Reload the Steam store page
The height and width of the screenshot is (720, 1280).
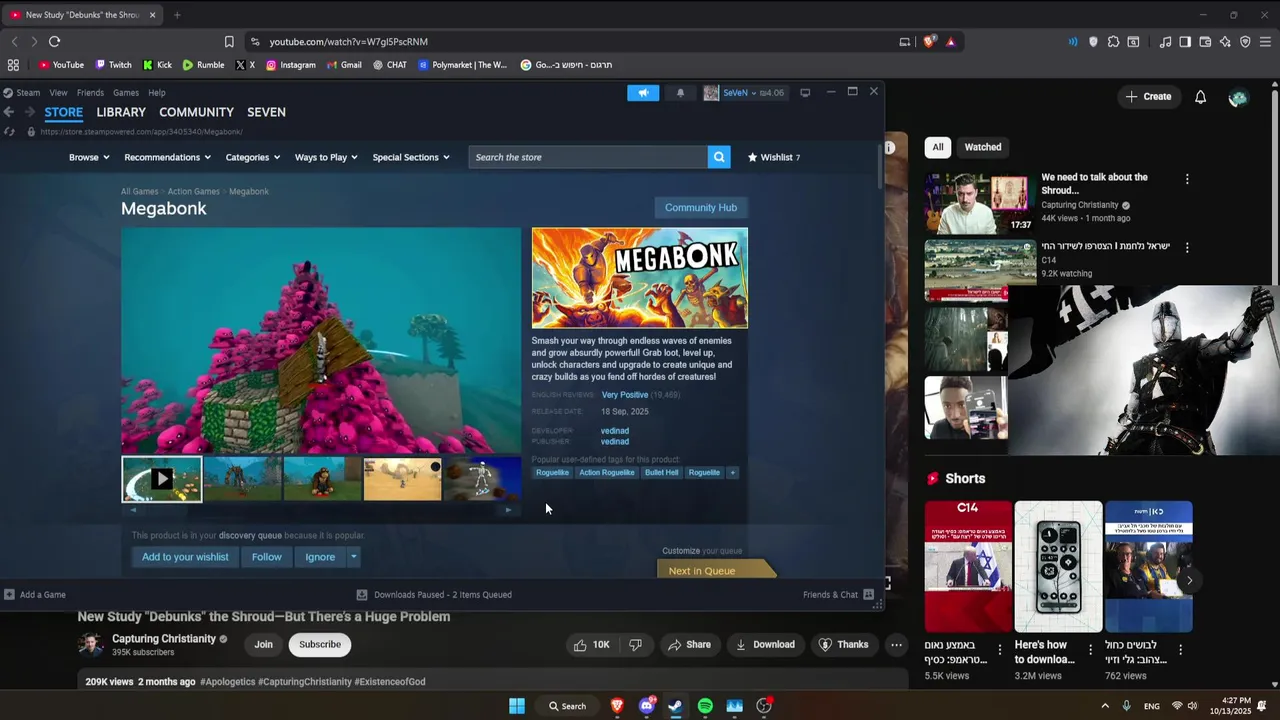pos(9,131)
